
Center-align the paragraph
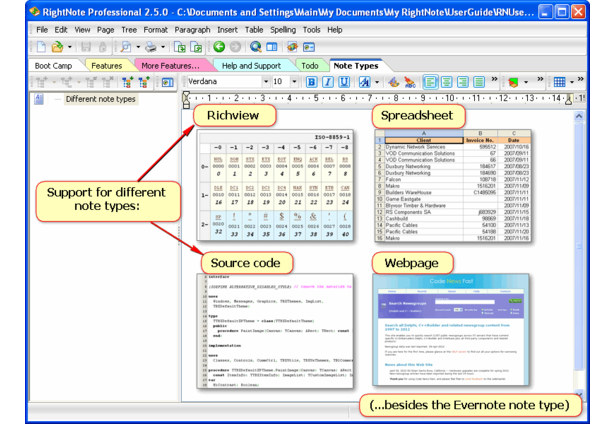[x=446, y=82]
